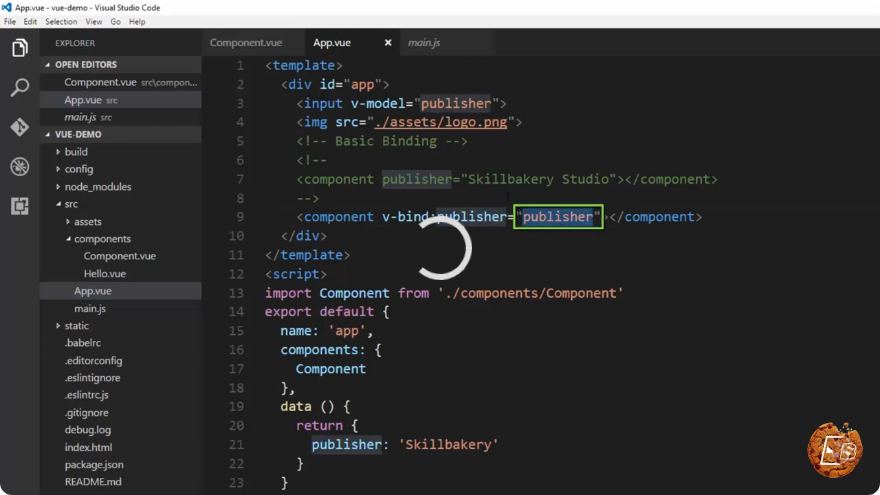Screen dimensions: 880x495
Task: Click the VS Code logo in title bar
Action: coord(6,7)
